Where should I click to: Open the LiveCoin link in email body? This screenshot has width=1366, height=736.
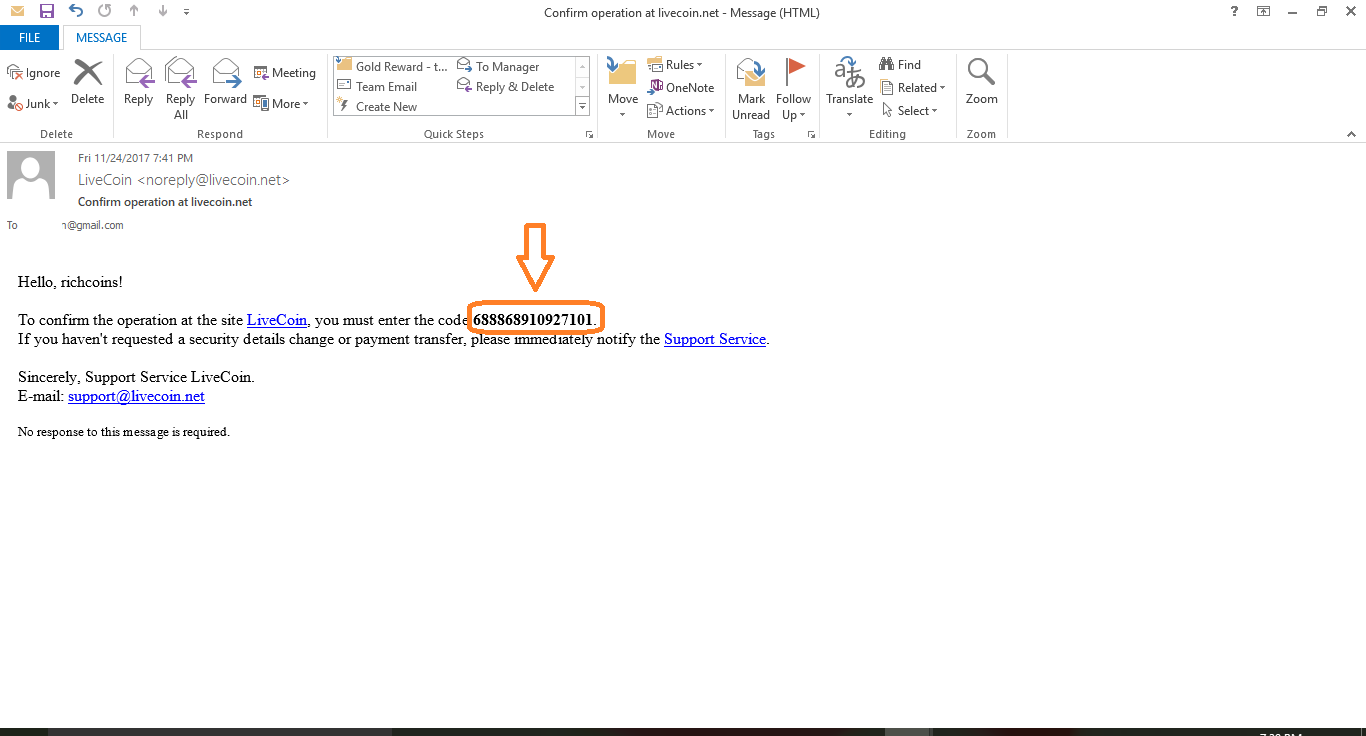click(277, 320)
